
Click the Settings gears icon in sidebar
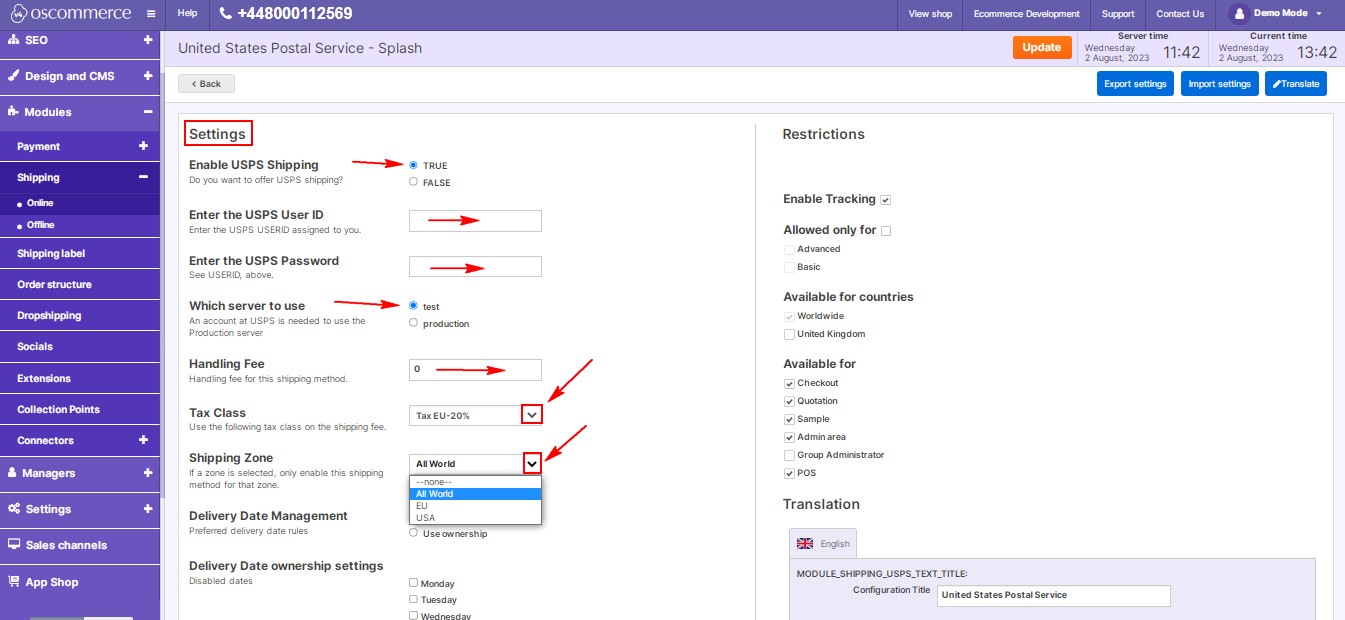tap(14, 509)
